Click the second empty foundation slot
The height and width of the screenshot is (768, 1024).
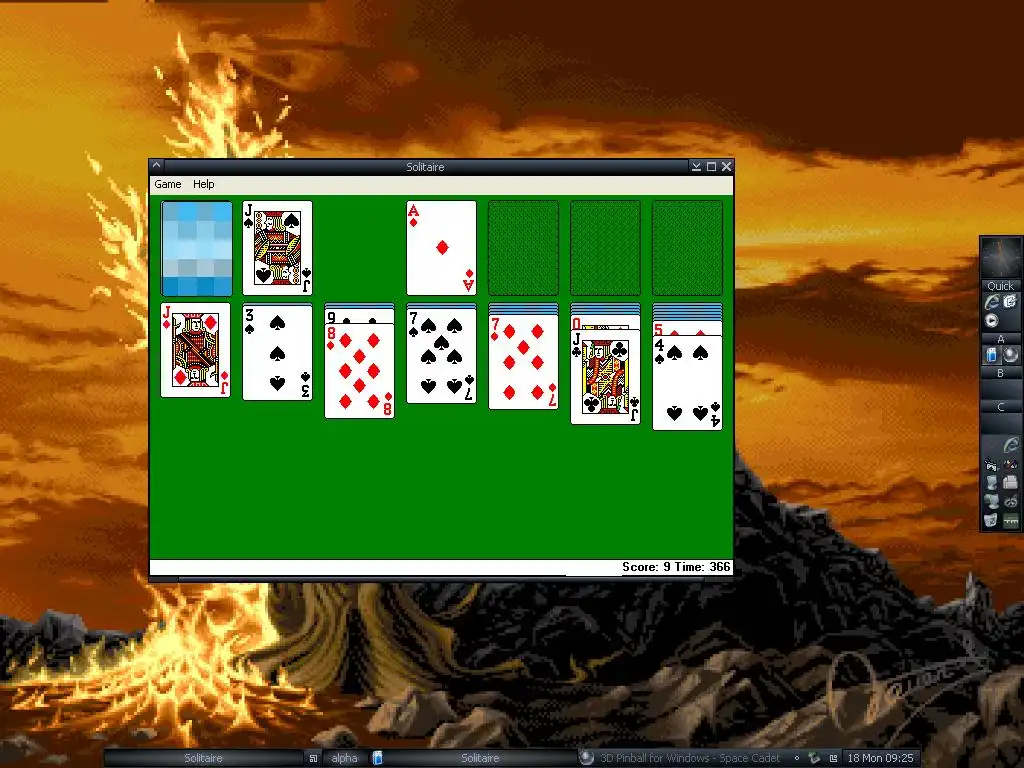click(x=523, y=248)
